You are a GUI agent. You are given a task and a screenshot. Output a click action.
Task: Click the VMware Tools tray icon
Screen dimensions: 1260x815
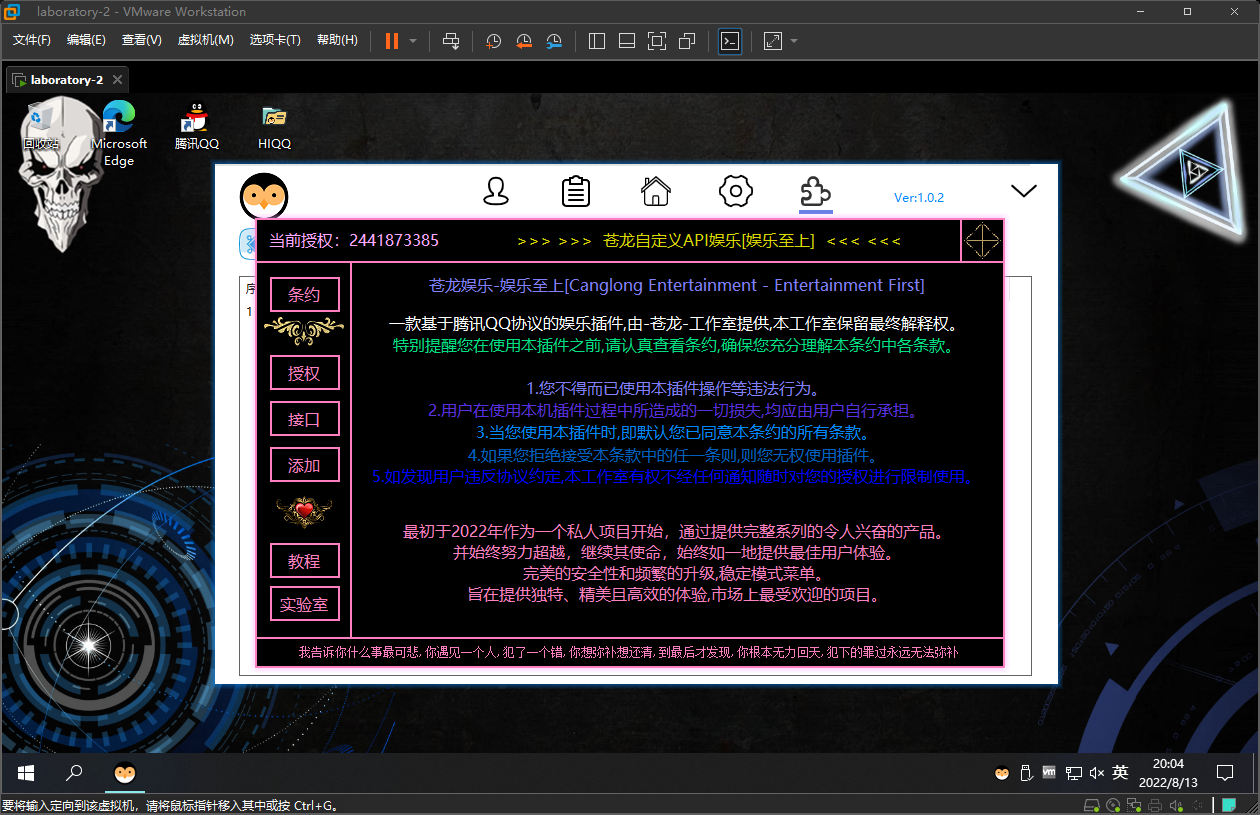[x=1049, y=773]
